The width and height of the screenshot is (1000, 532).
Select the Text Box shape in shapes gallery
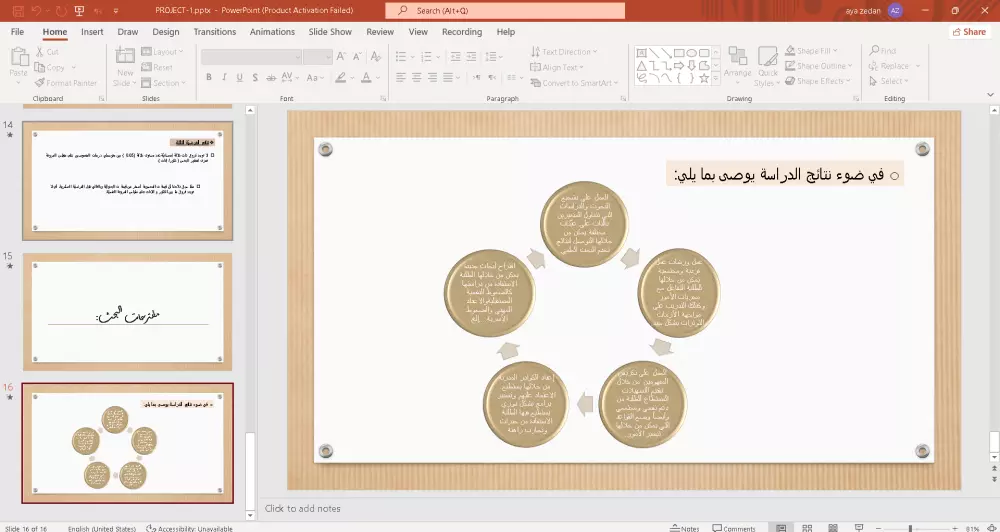coord(641,53)
